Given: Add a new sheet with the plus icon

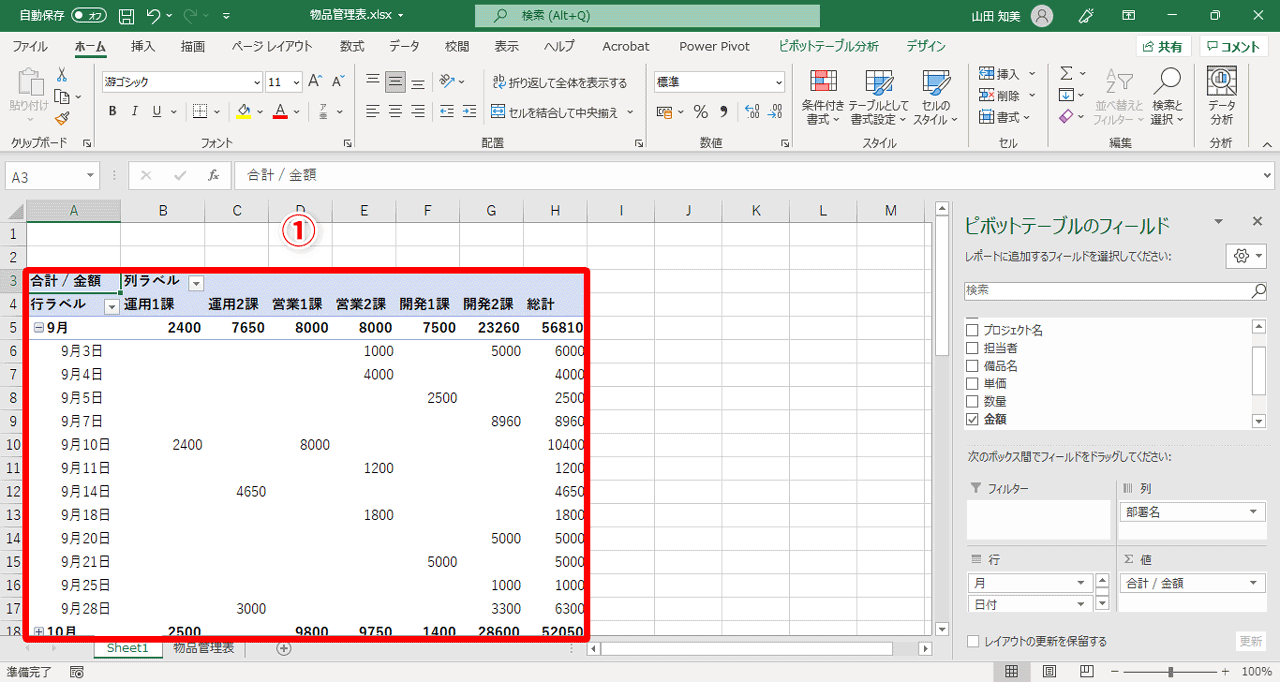Looking at the screenshot, I should (284, 648).
